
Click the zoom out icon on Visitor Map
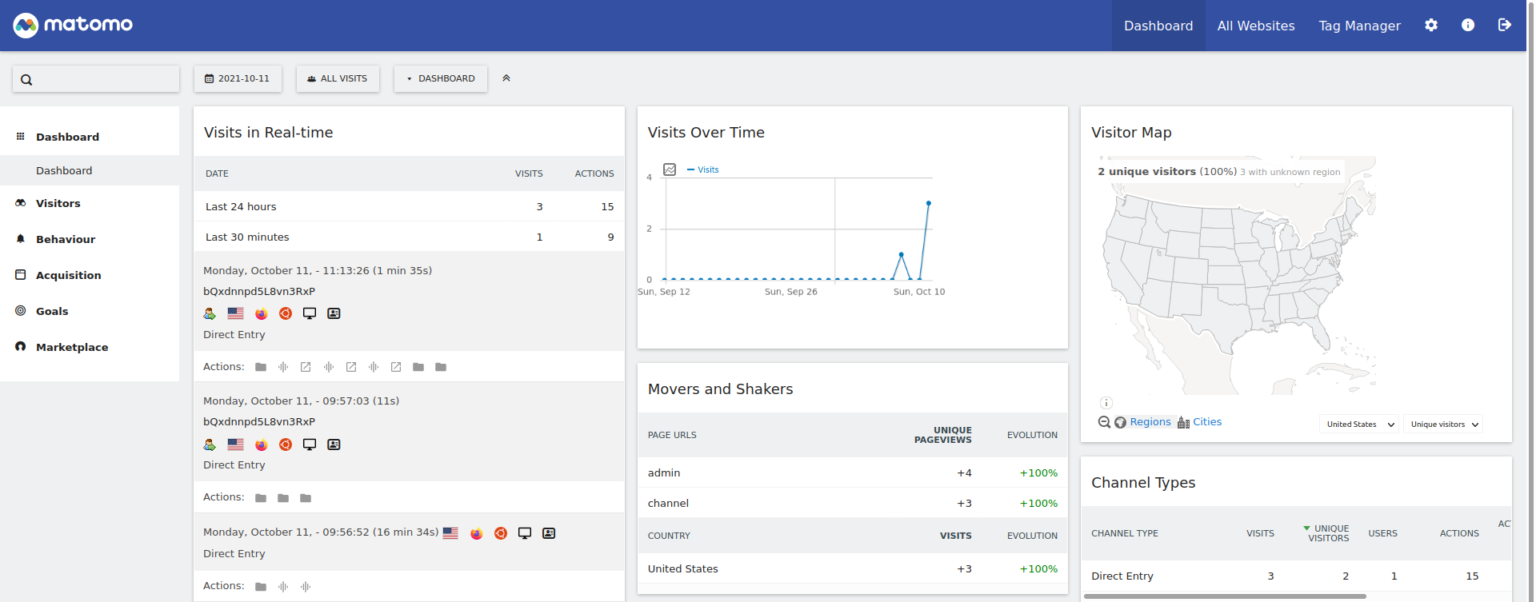pyautogui.click(x=1104, y=421)
